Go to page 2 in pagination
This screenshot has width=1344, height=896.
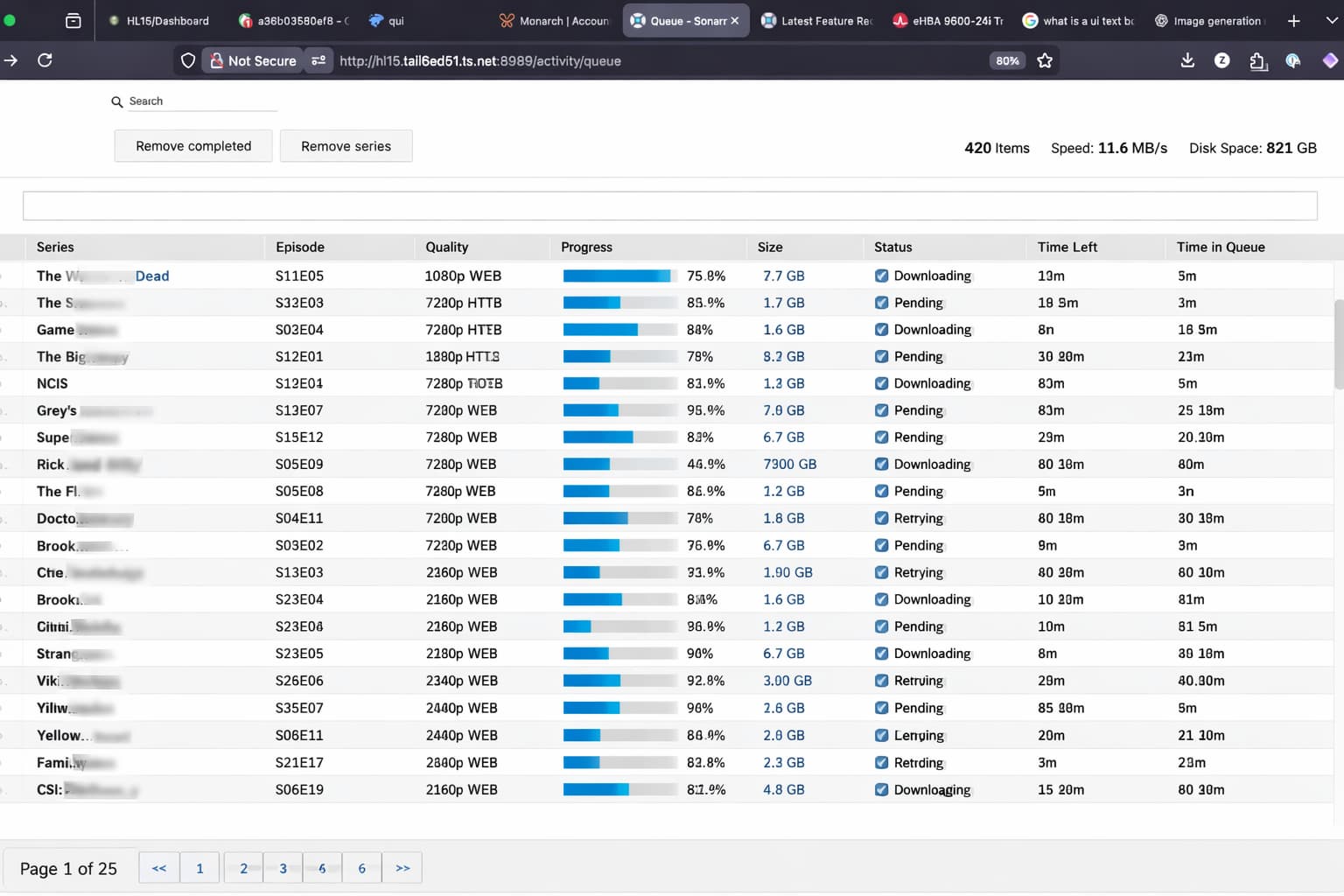tap(243, 868)
